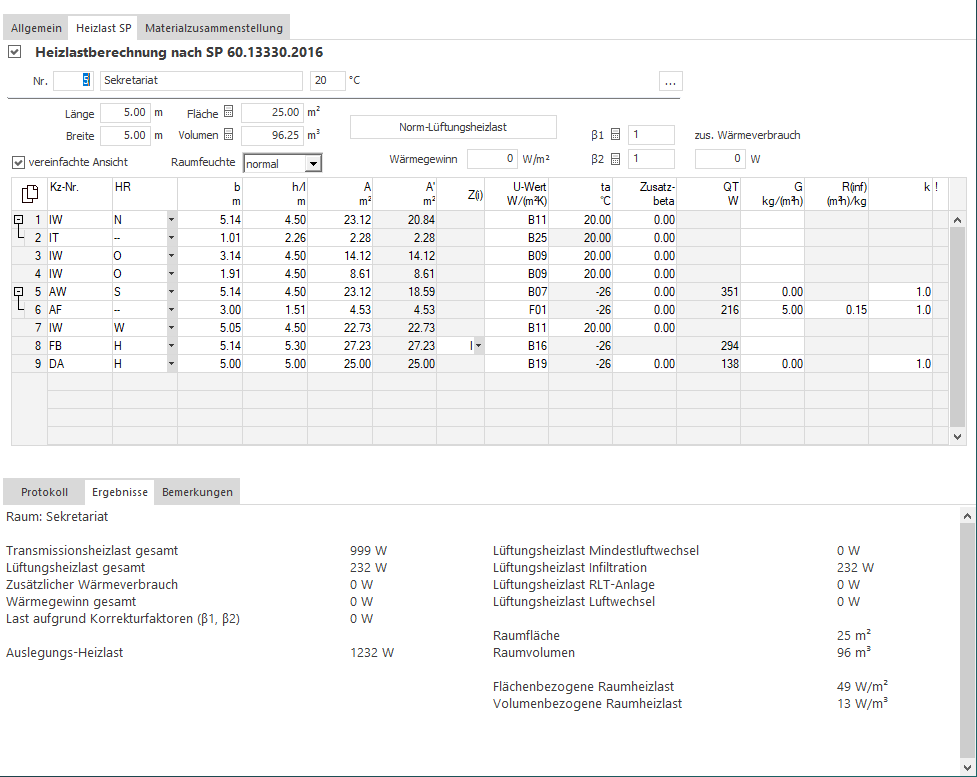
Task: Open HR dropdown for row 2 IT
Action: [171, 238]
